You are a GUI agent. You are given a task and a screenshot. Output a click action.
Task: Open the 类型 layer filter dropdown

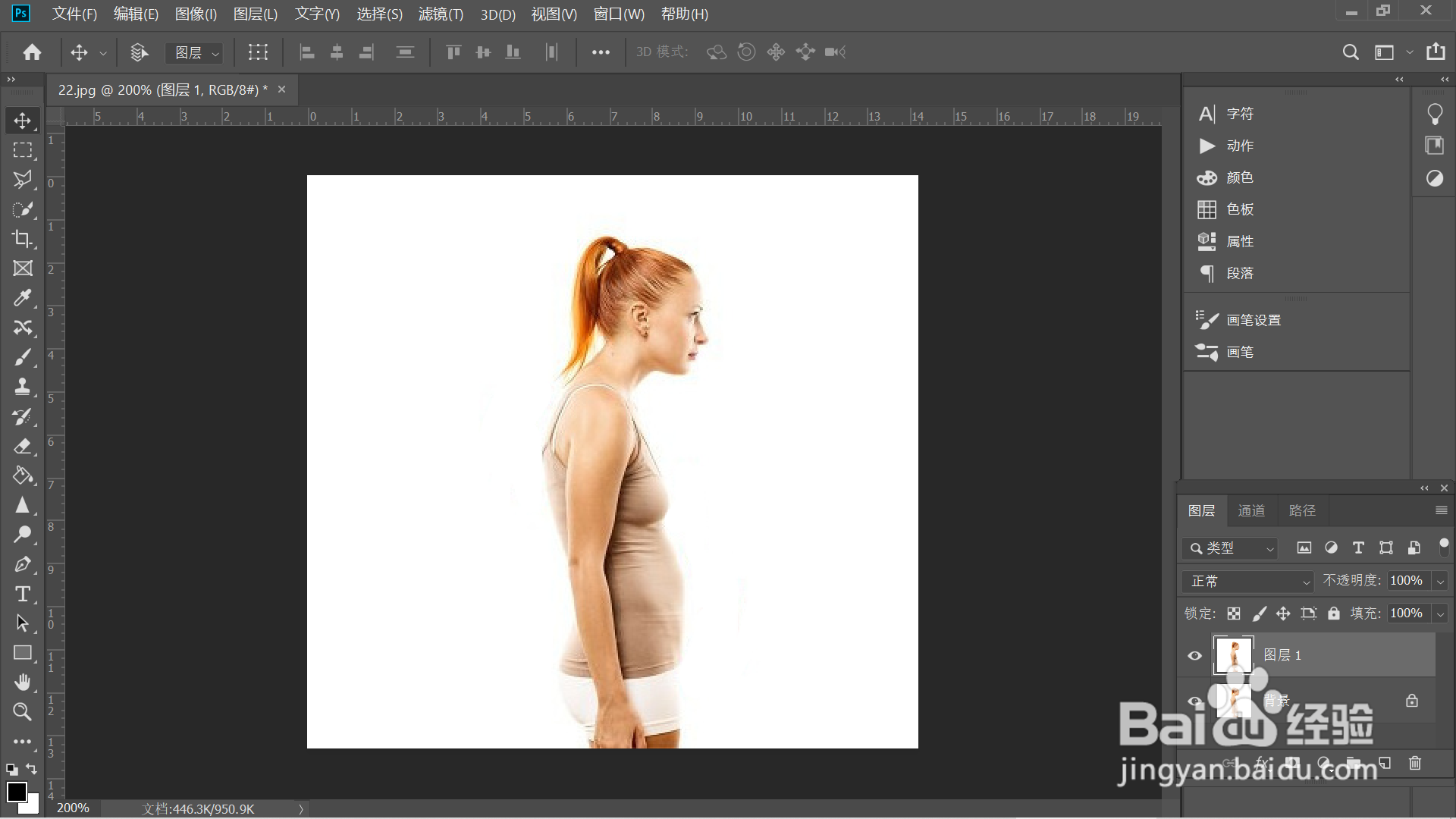point(1230,548)
